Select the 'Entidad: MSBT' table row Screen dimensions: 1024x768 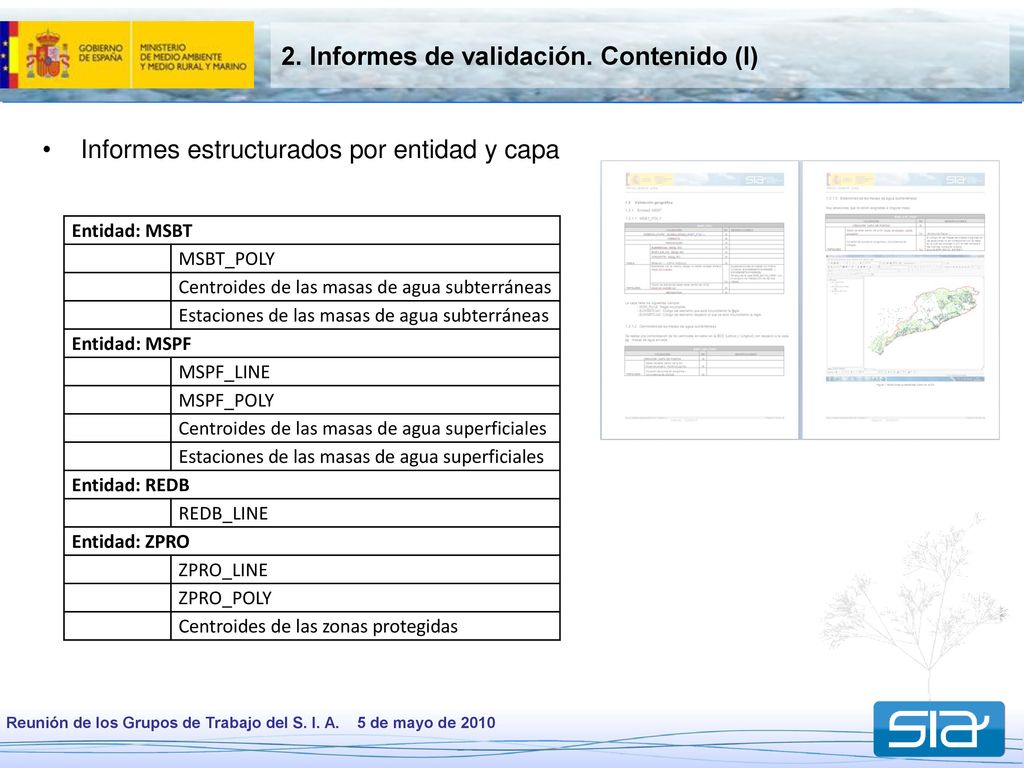point(312,231)
